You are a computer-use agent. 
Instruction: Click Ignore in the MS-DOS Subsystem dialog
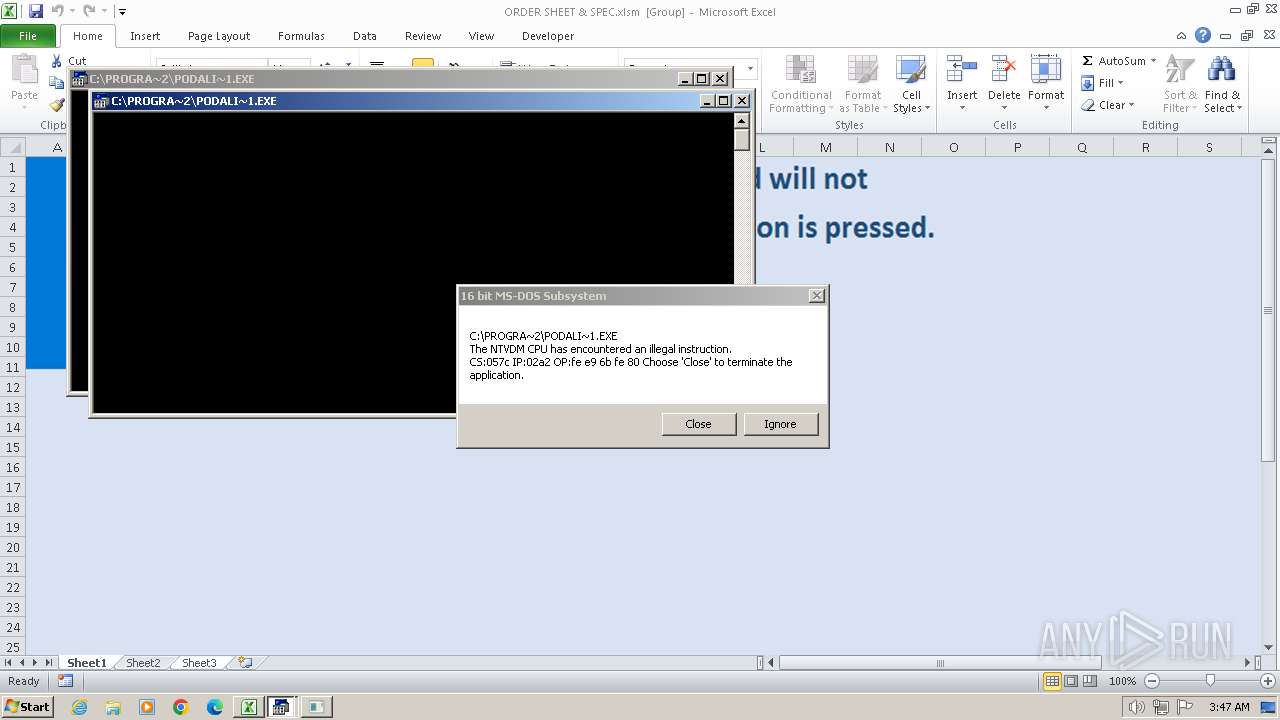point(780,424)
